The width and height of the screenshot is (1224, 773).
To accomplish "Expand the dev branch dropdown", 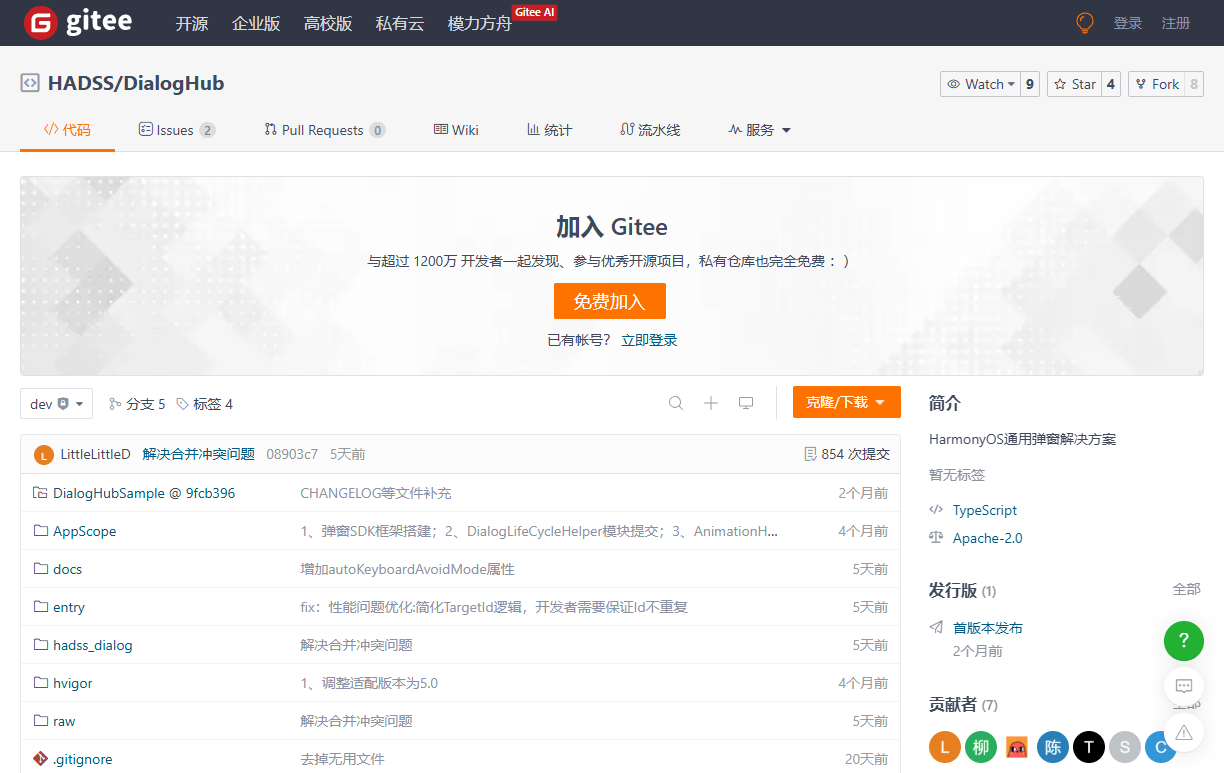I will click(x=56, y=404).
